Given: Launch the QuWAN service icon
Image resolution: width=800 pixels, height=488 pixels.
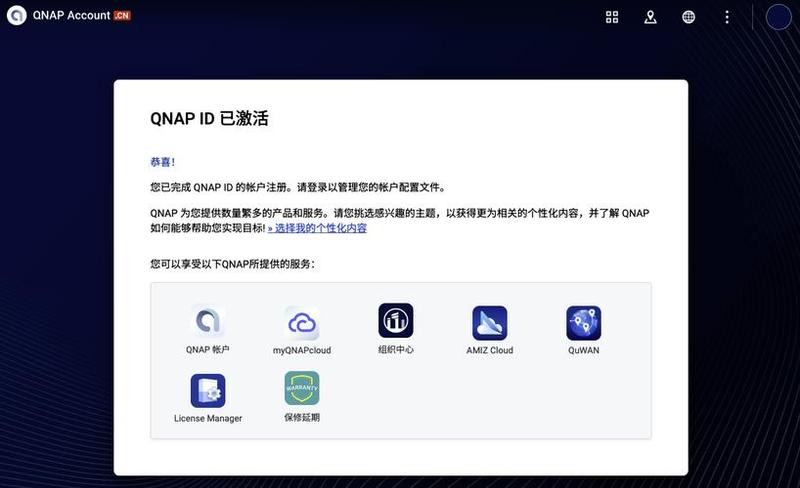Looking at the screenshot, I should click(x=584, y=323).
